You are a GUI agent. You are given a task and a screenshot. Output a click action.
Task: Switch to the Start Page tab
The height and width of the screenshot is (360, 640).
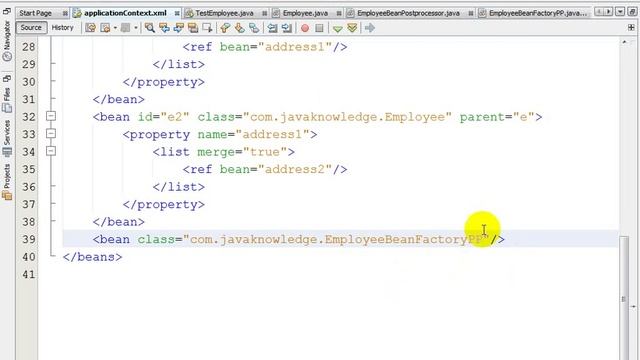35,13
